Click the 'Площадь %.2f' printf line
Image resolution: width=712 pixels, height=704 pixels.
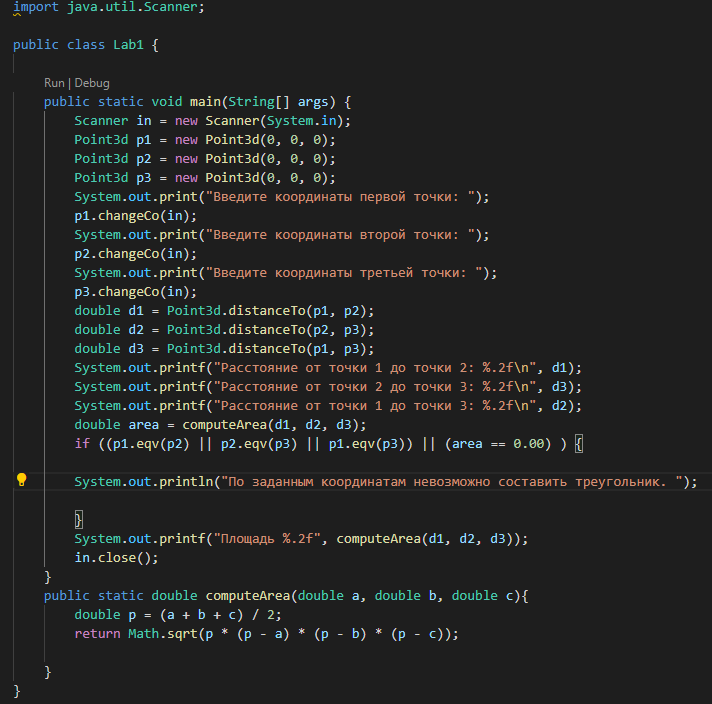pos(301,539)
